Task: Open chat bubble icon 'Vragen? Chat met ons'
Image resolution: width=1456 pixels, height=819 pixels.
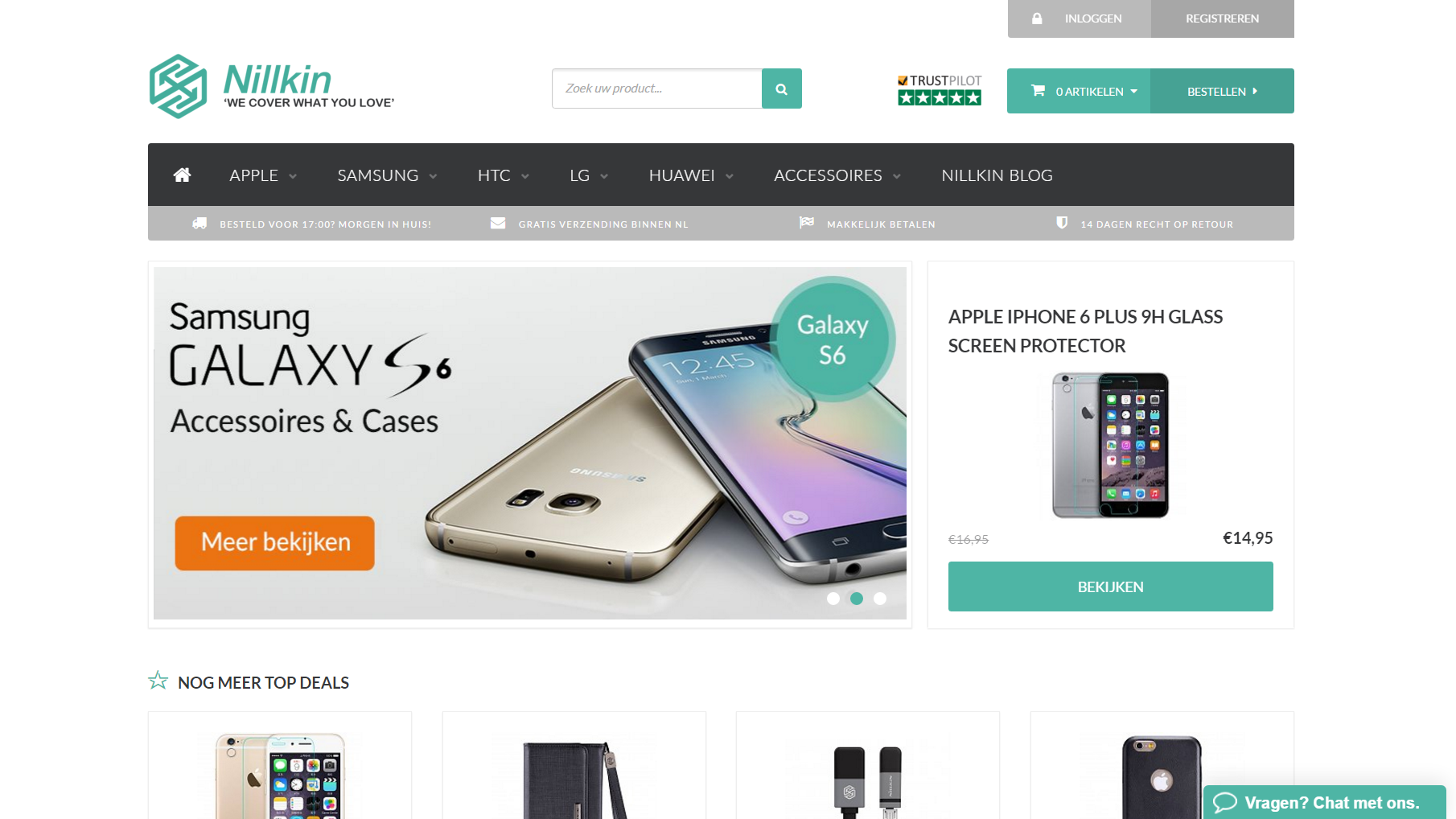Action: tap(1224, 802)
